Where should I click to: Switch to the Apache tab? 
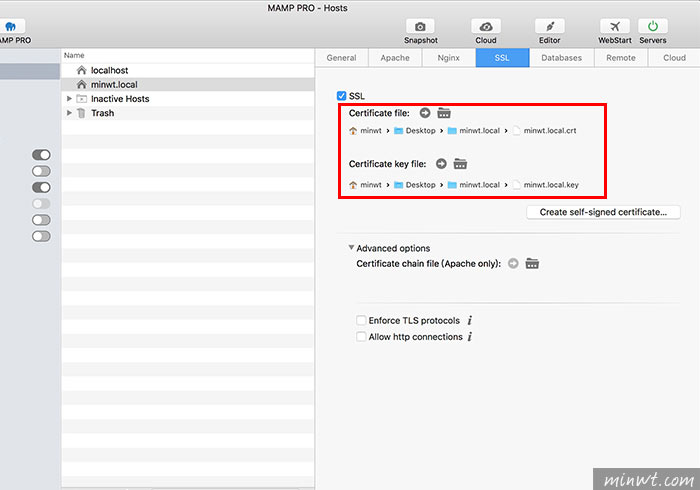(395, 58)
